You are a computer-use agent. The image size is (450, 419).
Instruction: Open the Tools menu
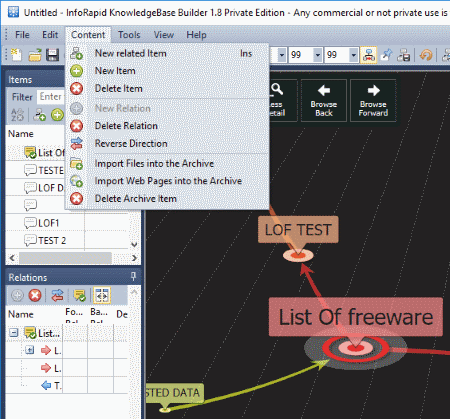click(x=129, y=35)
